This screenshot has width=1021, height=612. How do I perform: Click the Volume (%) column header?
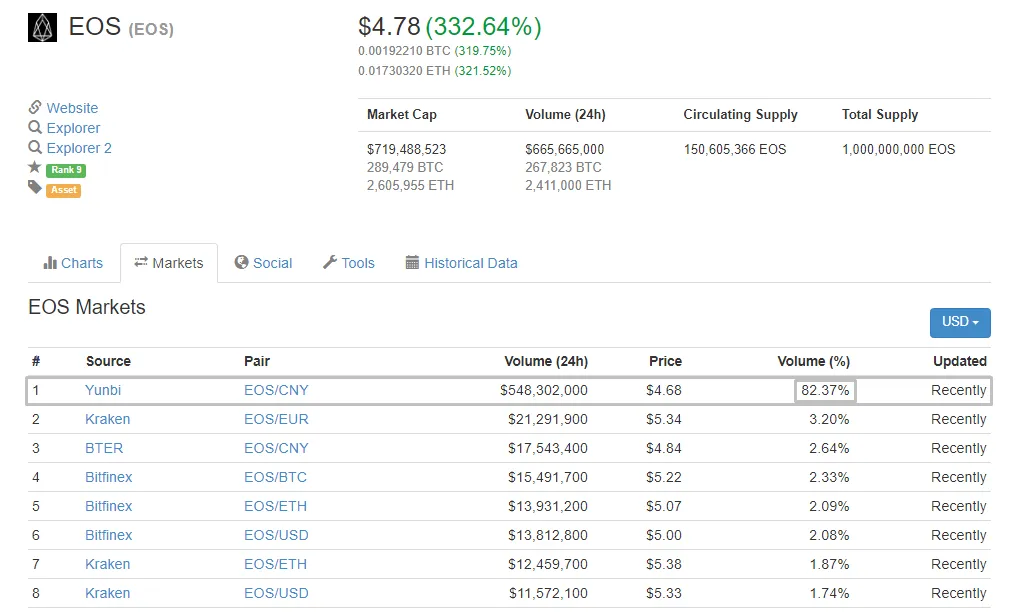point(813,361)
